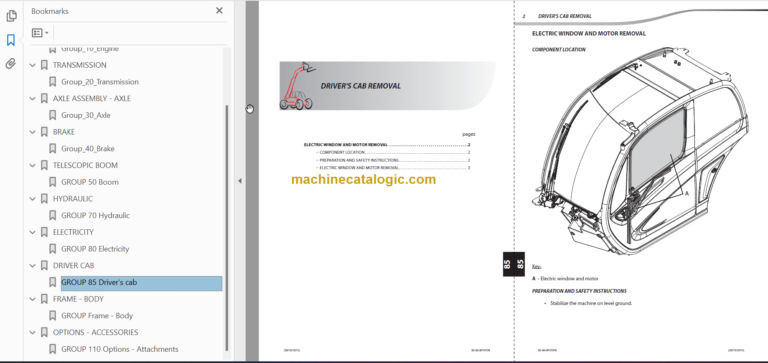Click the bookmark icon beside GROUP 85 Driver's cab
Viewport: 768px width, 363px height.
[x=52, y=282]
